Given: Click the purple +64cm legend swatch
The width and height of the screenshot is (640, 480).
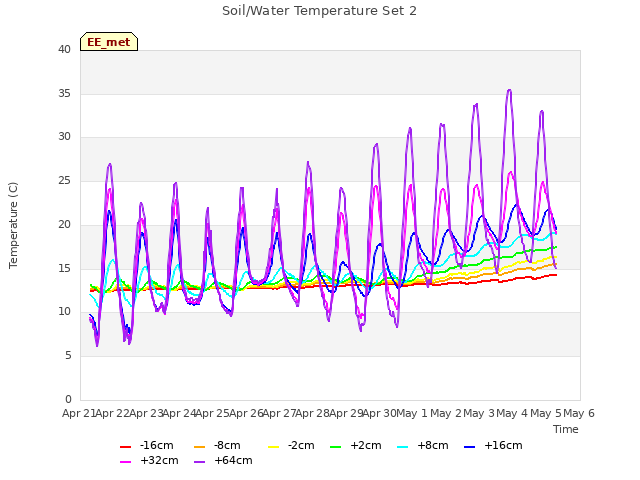Looking at the screenshot, I should coord(199,462).
